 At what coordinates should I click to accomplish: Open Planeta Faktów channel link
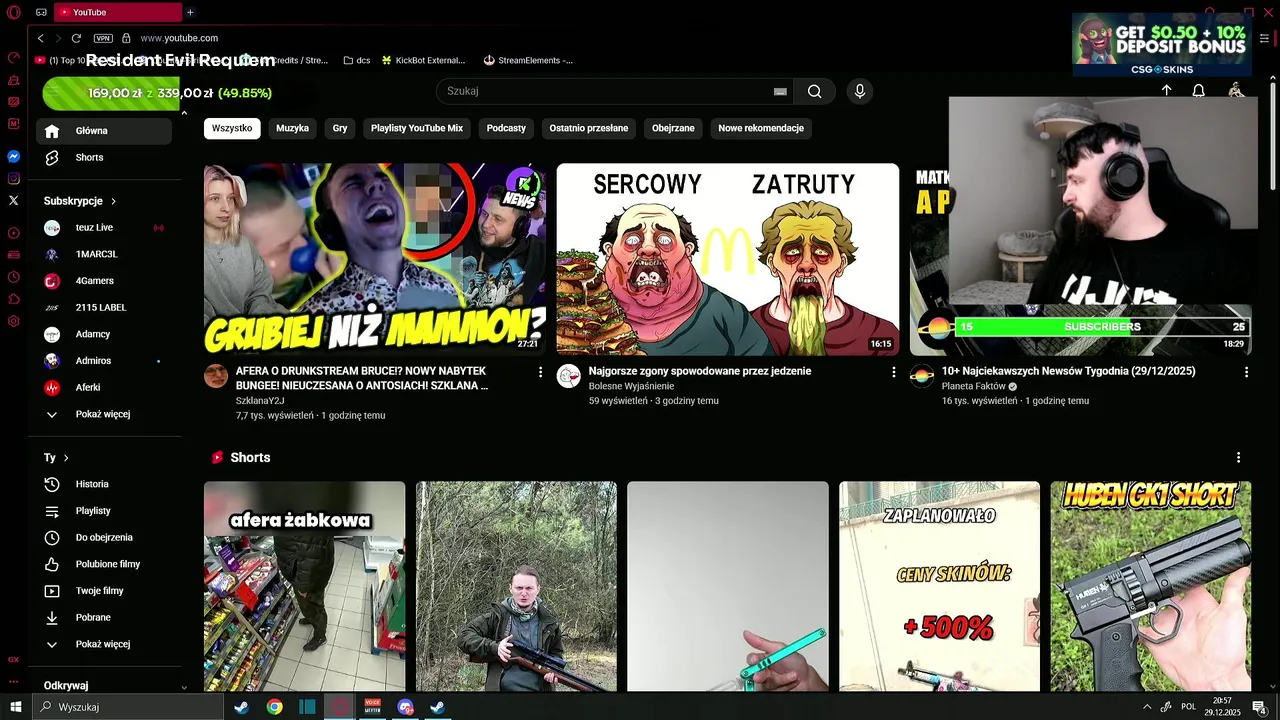[x=973, y=386]
